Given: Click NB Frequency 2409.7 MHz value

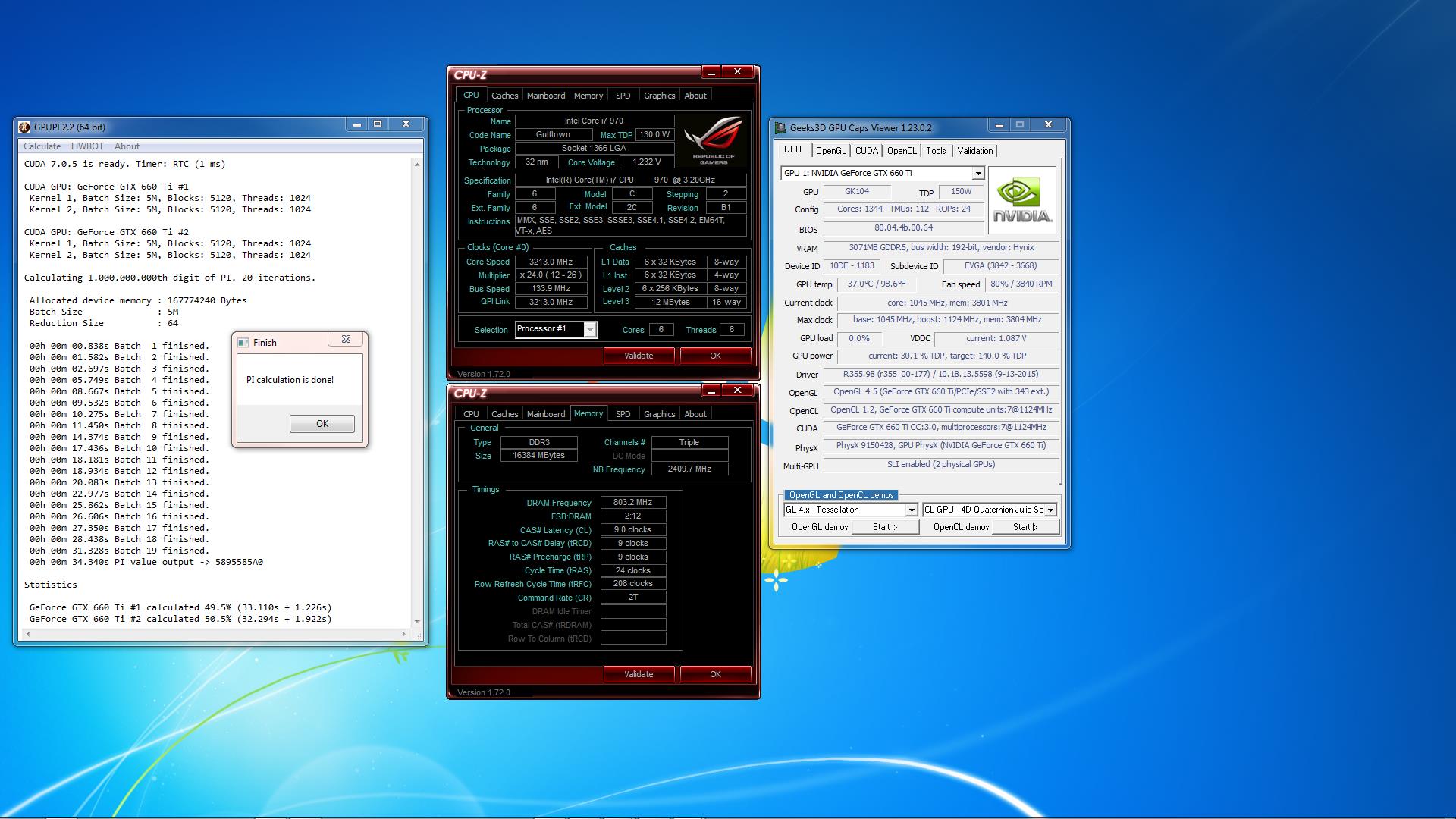Looking at the screenshot, I should 689,469.
